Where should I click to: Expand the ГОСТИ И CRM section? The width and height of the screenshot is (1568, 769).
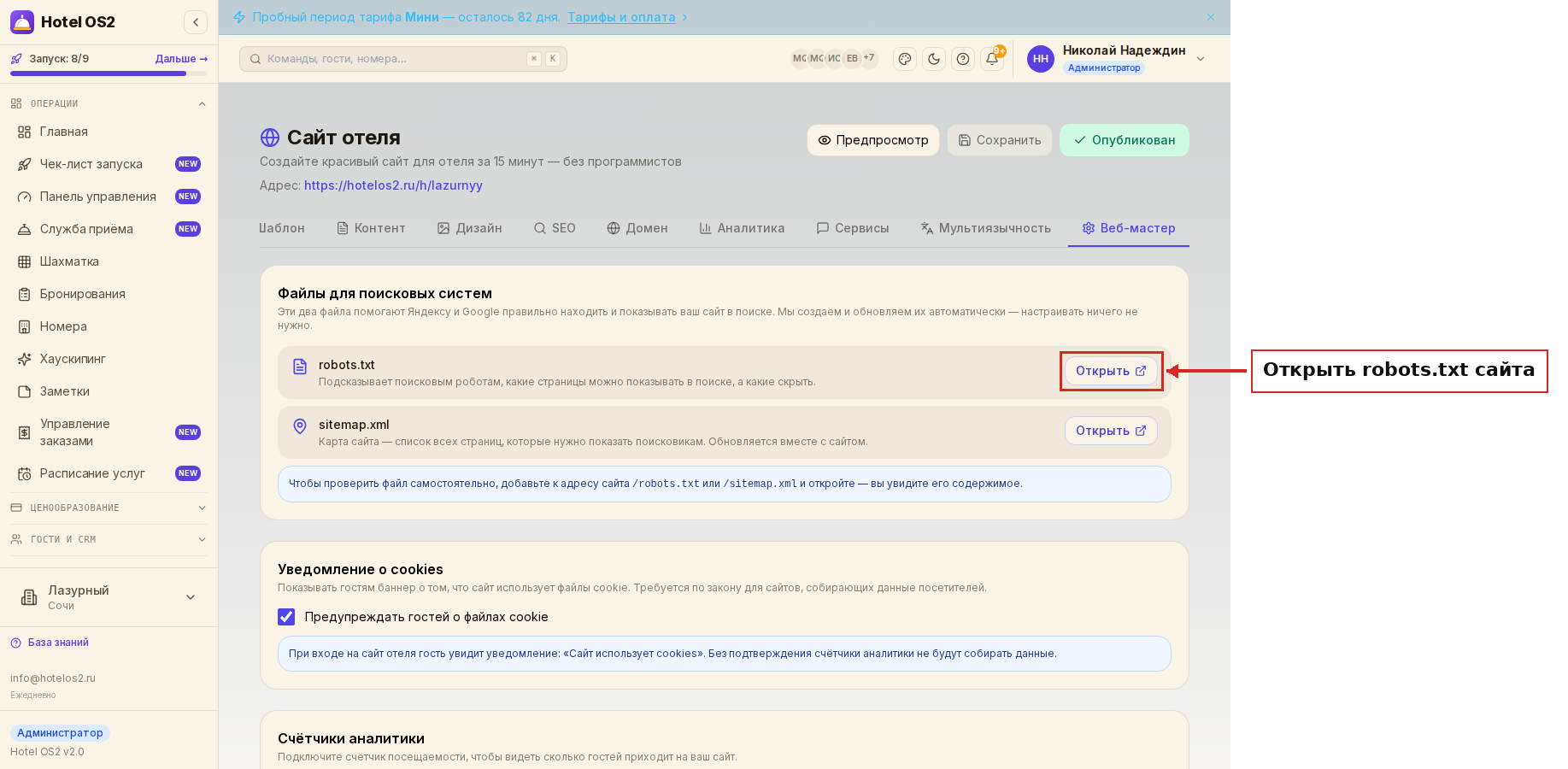coord(109,539)
